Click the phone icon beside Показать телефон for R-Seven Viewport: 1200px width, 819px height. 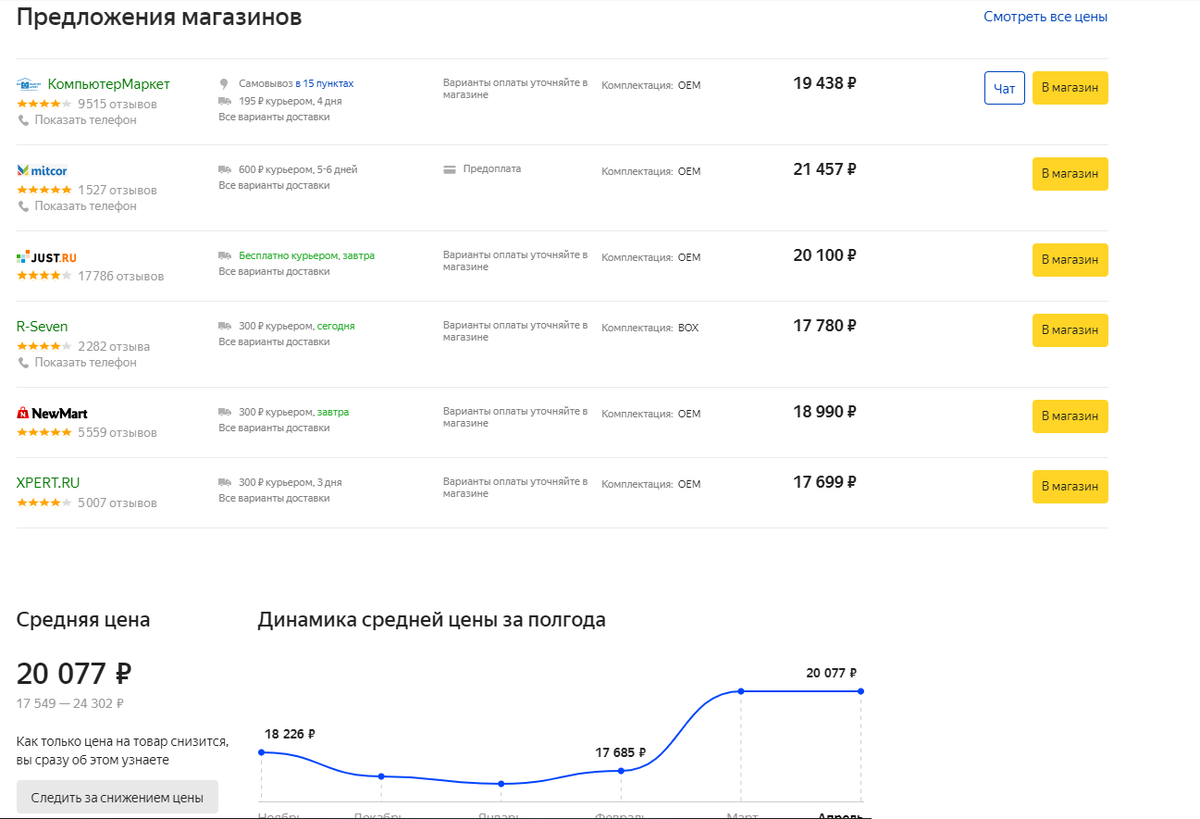[21, 362]
